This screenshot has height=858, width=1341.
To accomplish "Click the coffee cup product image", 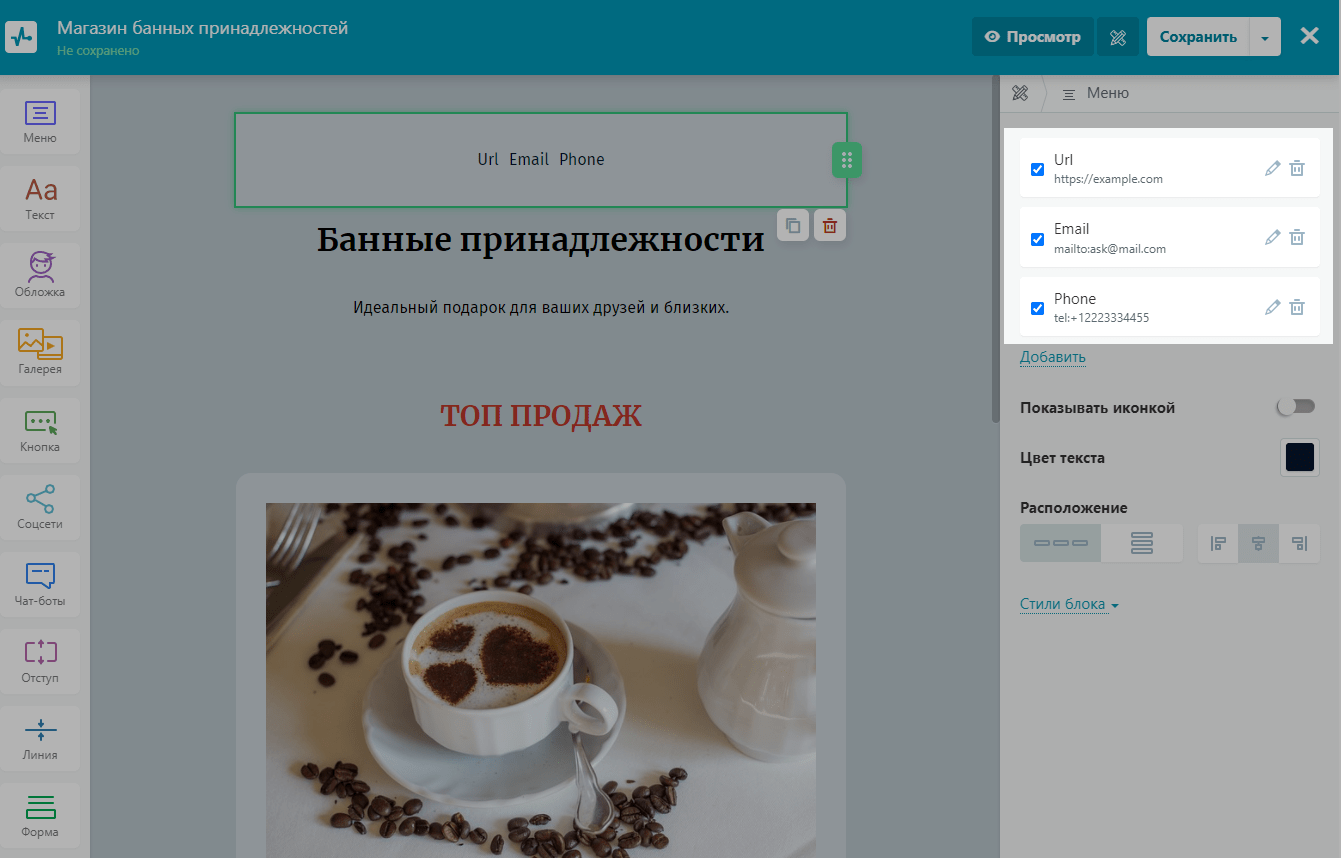I will [540, 680].
